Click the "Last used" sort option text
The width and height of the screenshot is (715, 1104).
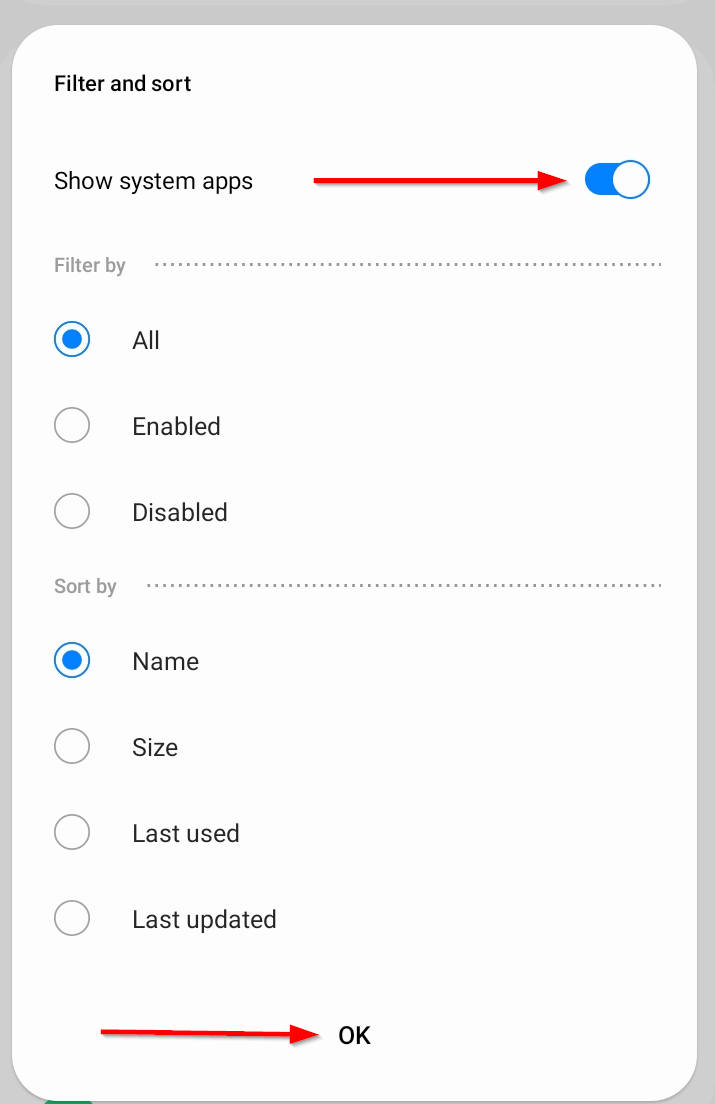point(186,834)
